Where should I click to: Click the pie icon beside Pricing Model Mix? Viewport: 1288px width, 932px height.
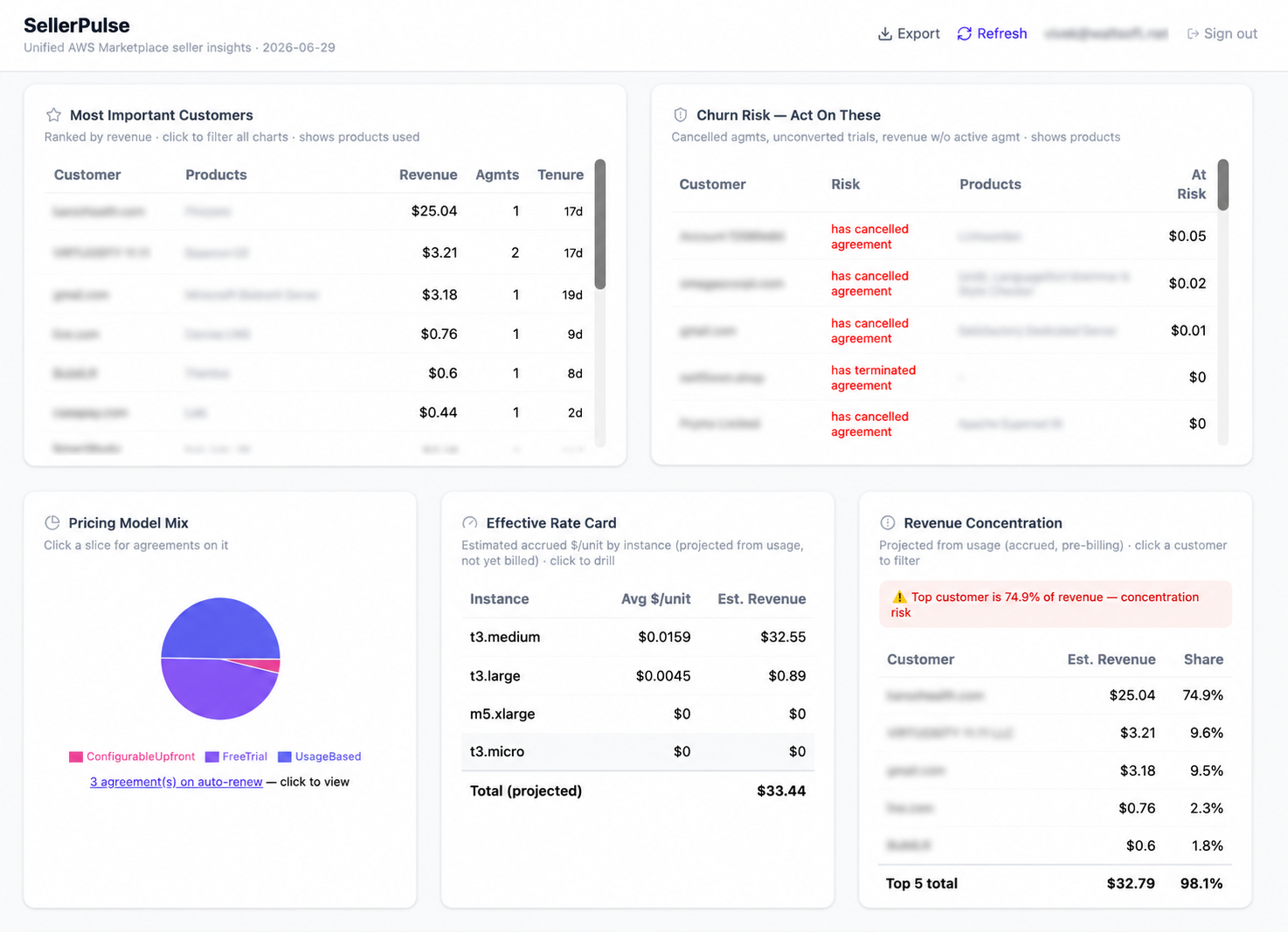coord(52,522)
